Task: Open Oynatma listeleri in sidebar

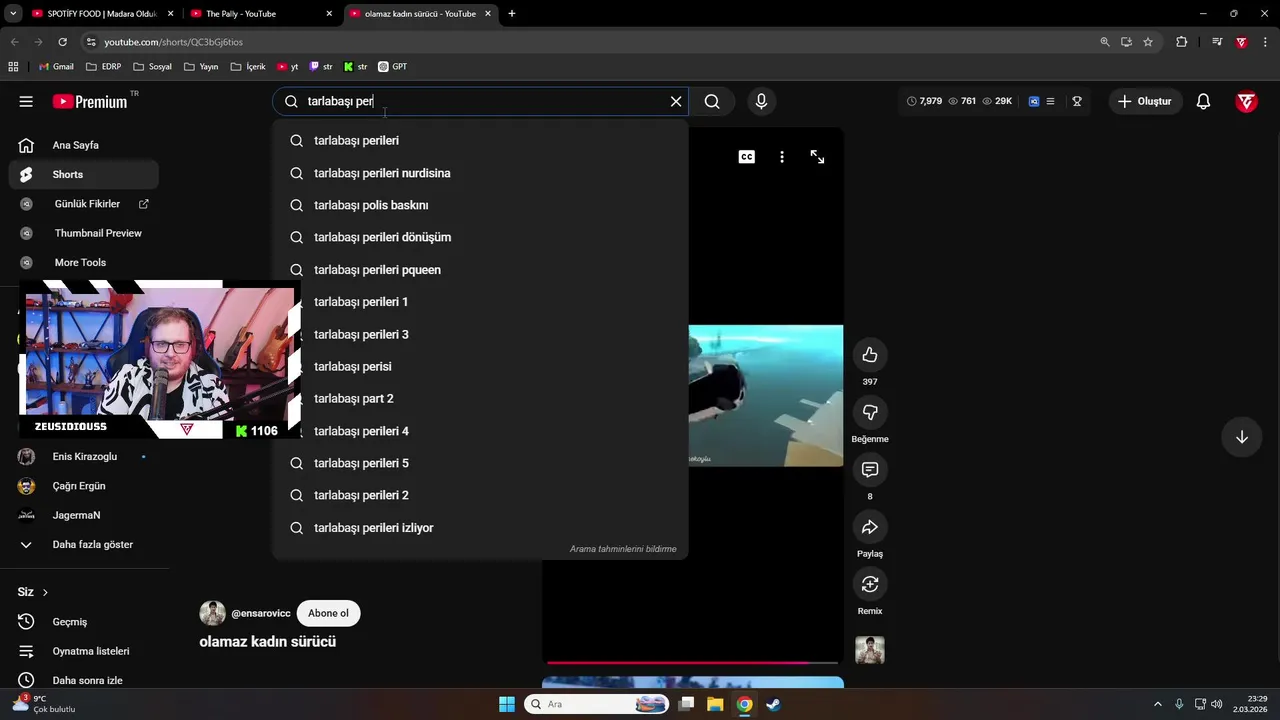Action: pyautogui.click(x=84, y=651)
